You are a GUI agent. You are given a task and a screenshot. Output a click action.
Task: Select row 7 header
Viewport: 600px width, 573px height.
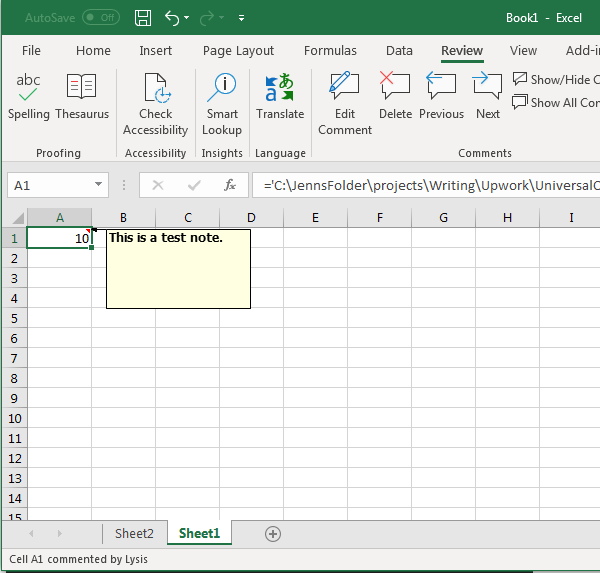(x=14, y=359)
